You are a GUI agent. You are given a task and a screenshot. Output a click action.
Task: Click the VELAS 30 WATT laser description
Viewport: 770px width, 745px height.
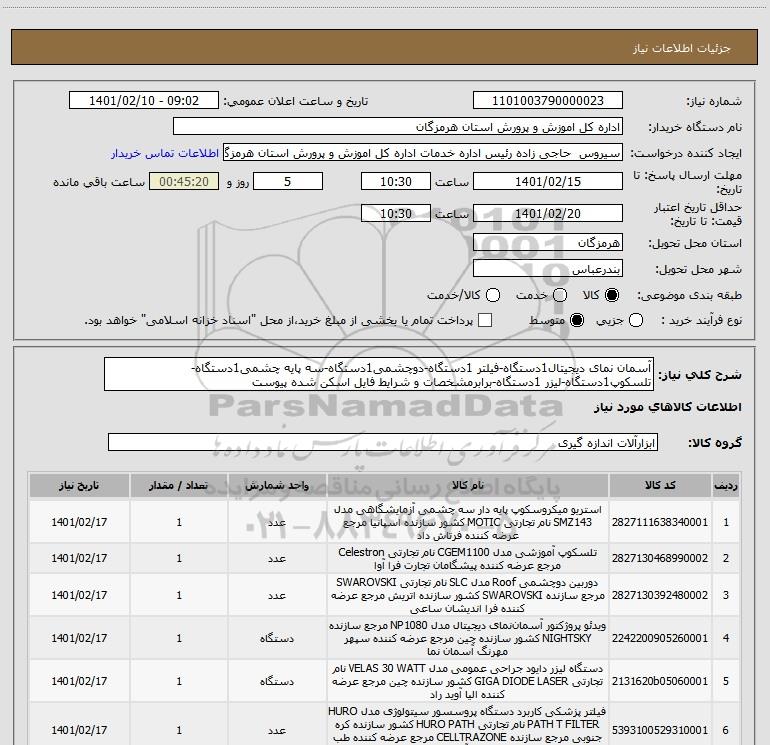click(x=468, y=681)
